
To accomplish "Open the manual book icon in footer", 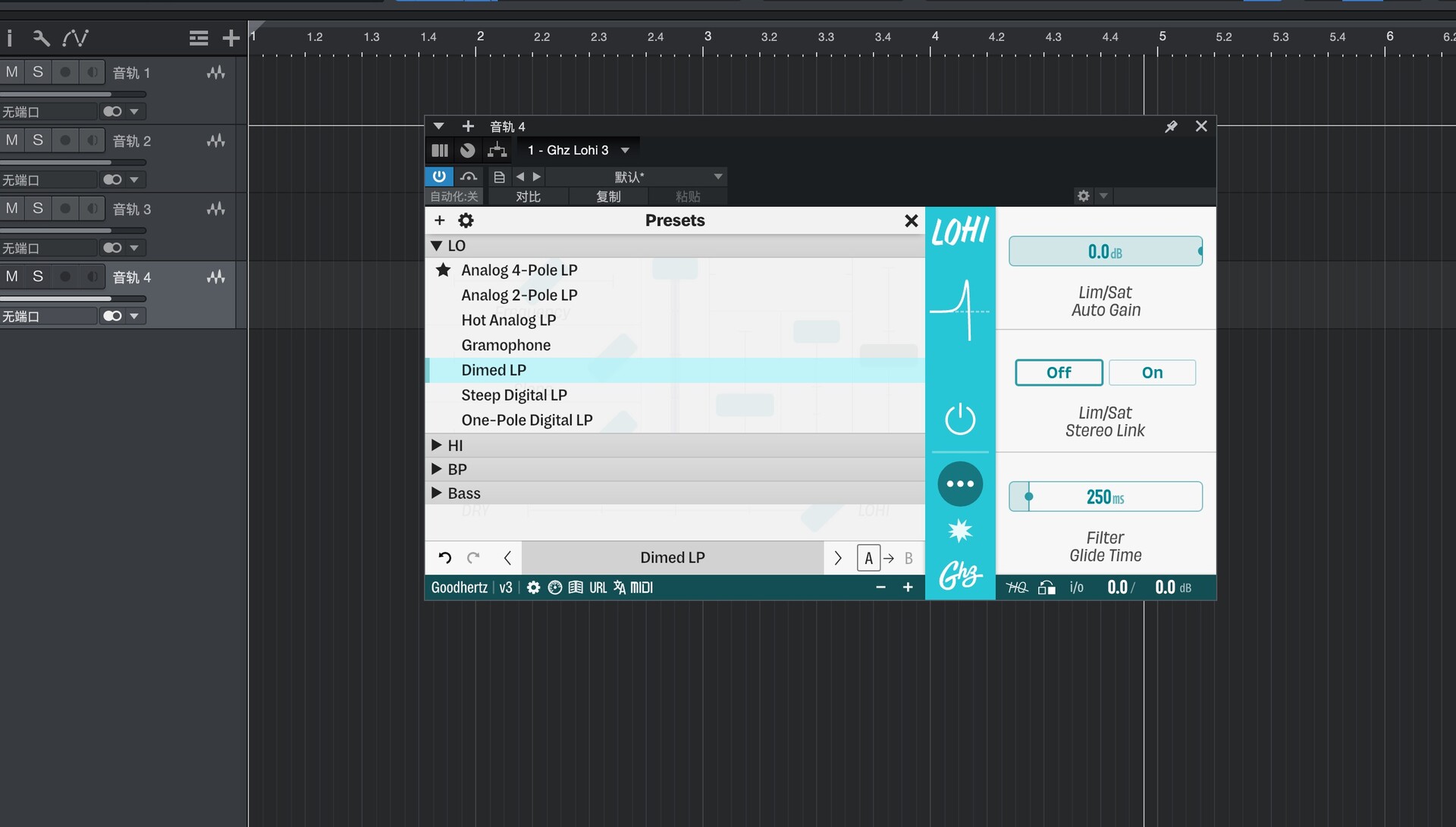I will point(576,587).
